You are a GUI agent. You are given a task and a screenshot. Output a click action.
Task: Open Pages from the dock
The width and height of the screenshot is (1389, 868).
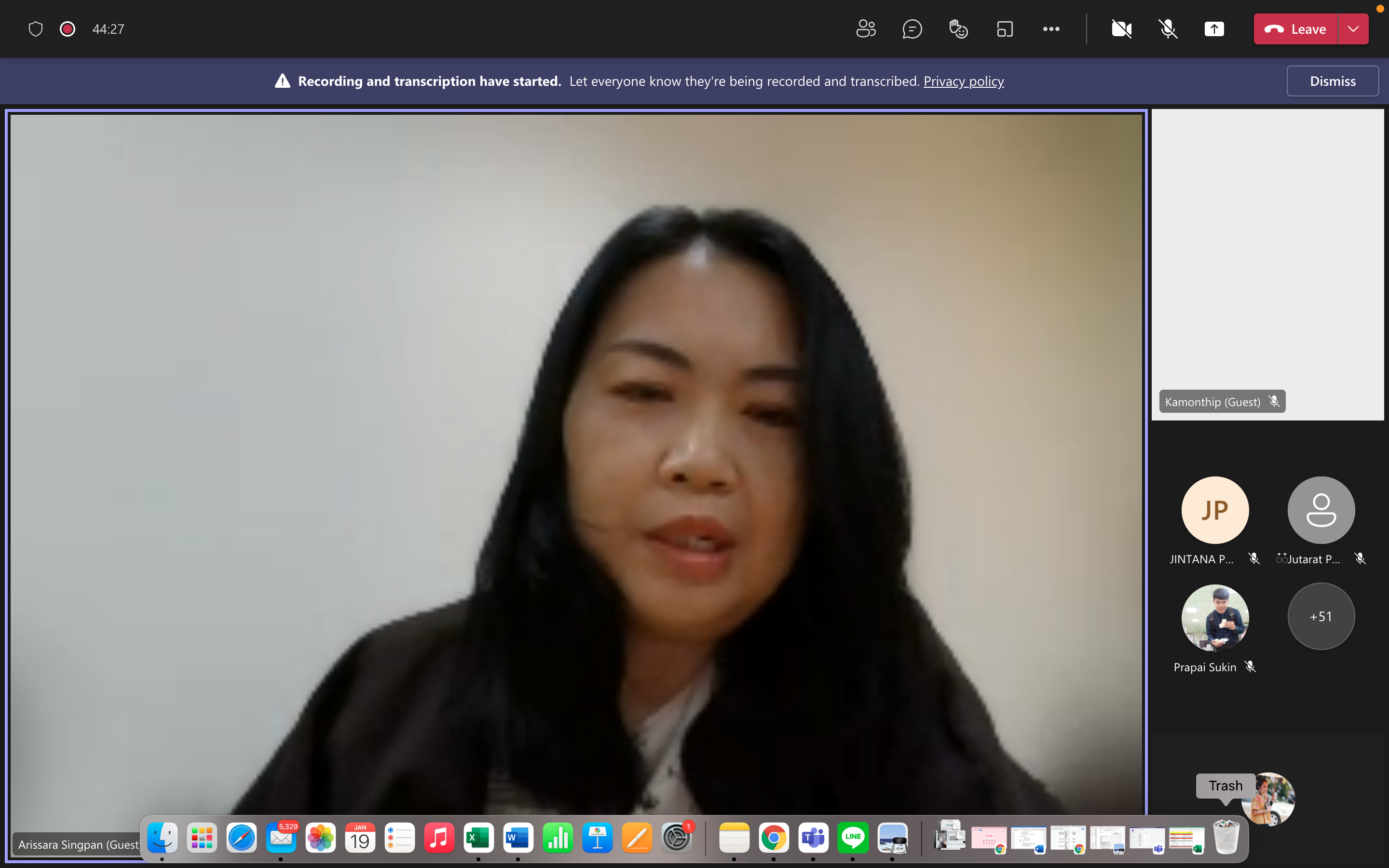click(x=637, y=838)
